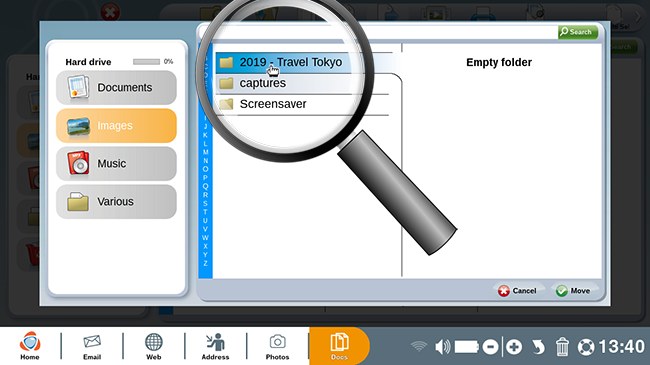Confirm with the Move button
Screen dimensions: 650x365
click(x=573, y=291)
